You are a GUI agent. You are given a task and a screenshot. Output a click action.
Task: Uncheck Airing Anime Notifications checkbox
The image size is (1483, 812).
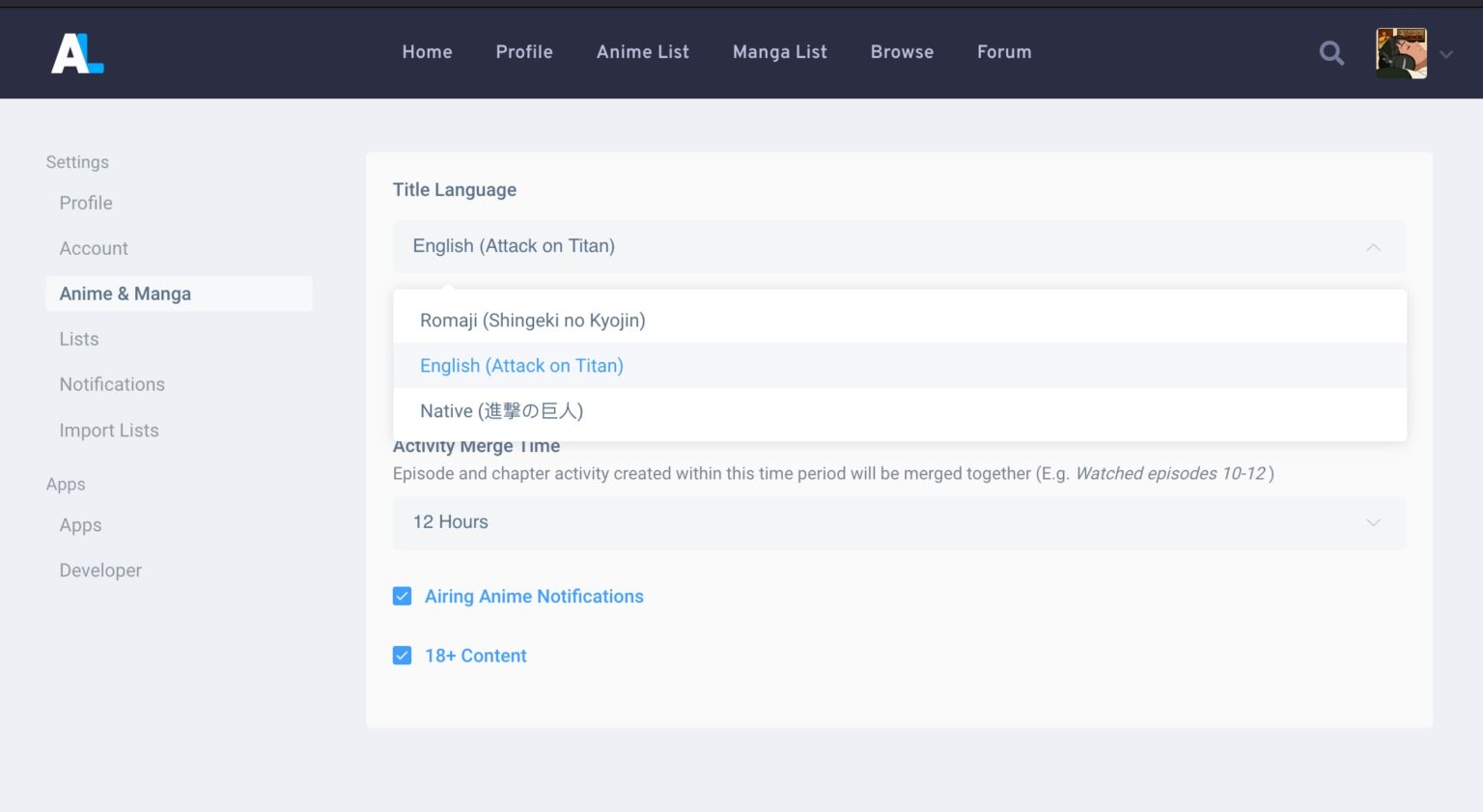tap(403, 597)
